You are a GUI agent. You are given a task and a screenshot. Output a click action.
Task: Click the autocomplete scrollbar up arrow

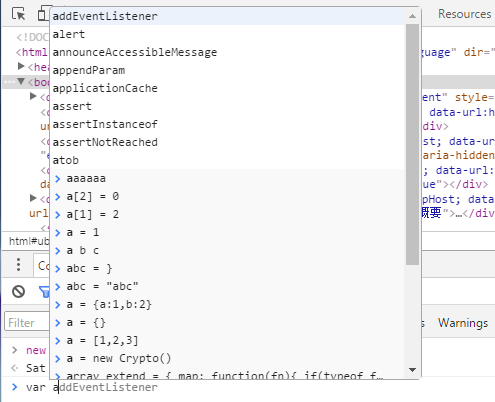coord(412,16)
